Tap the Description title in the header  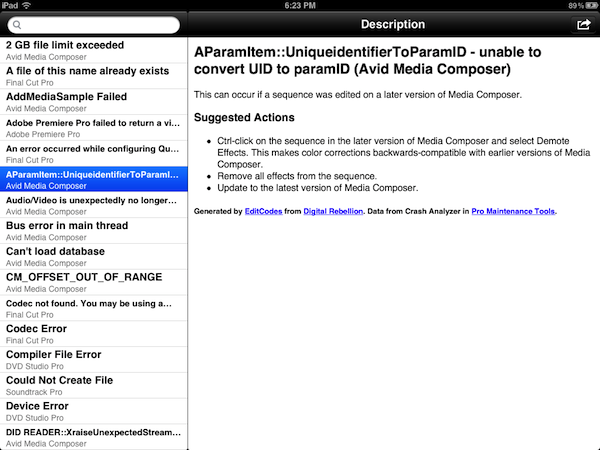tap(393, 24)
